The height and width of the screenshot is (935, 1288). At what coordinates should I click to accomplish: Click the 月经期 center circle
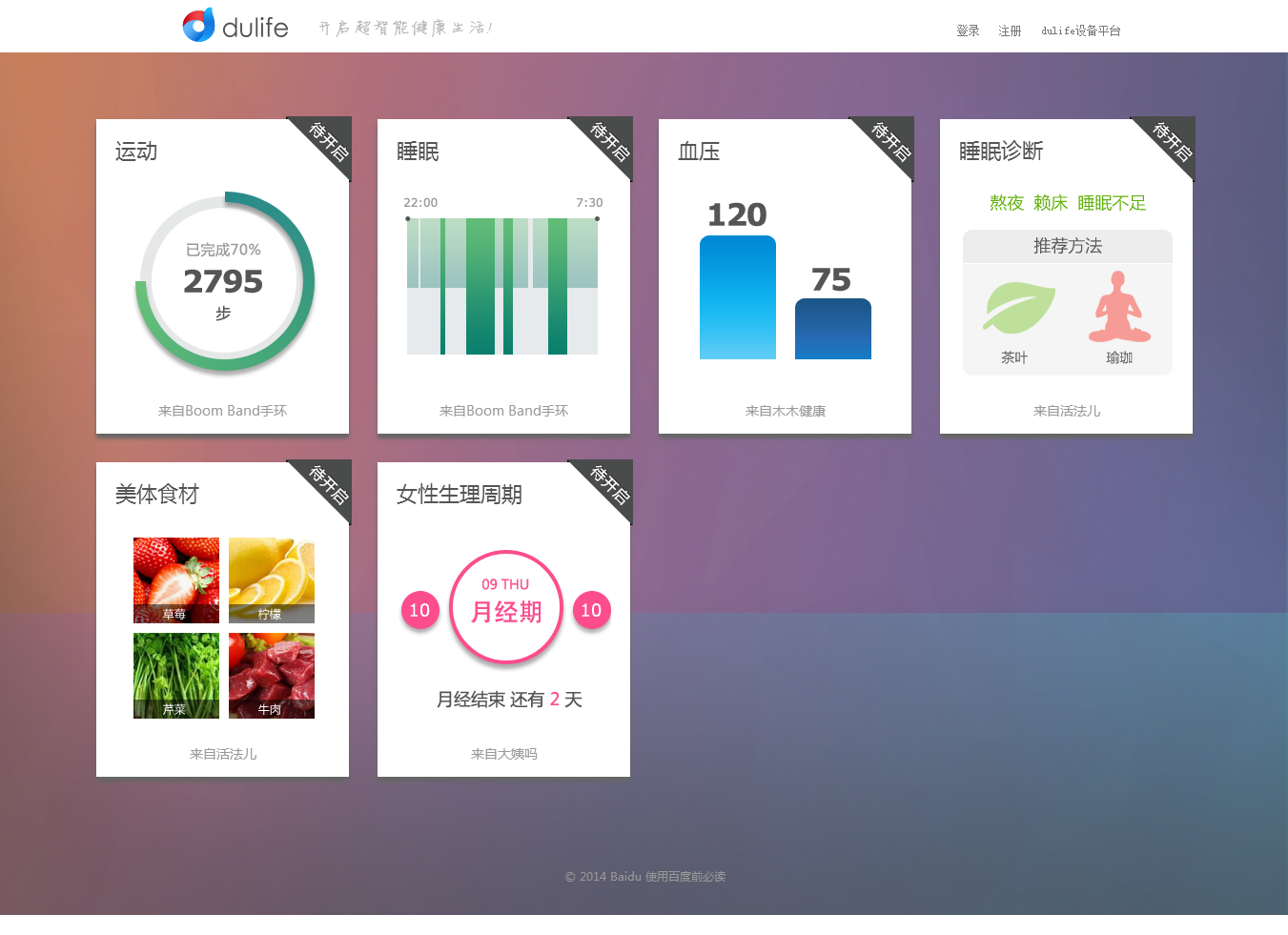(505, 606)
